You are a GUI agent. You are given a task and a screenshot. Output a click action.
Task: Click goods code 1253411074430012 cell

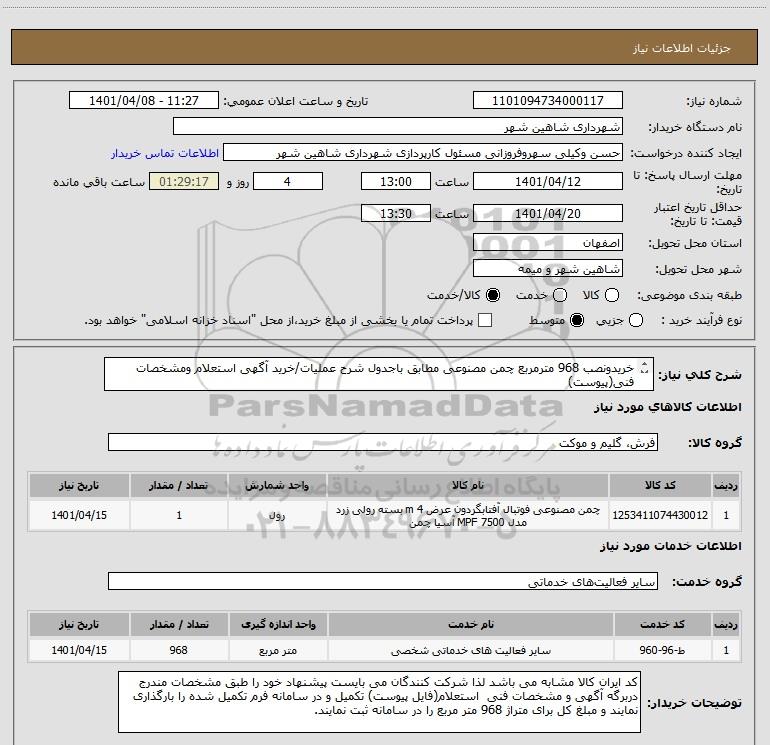[660, 515]
